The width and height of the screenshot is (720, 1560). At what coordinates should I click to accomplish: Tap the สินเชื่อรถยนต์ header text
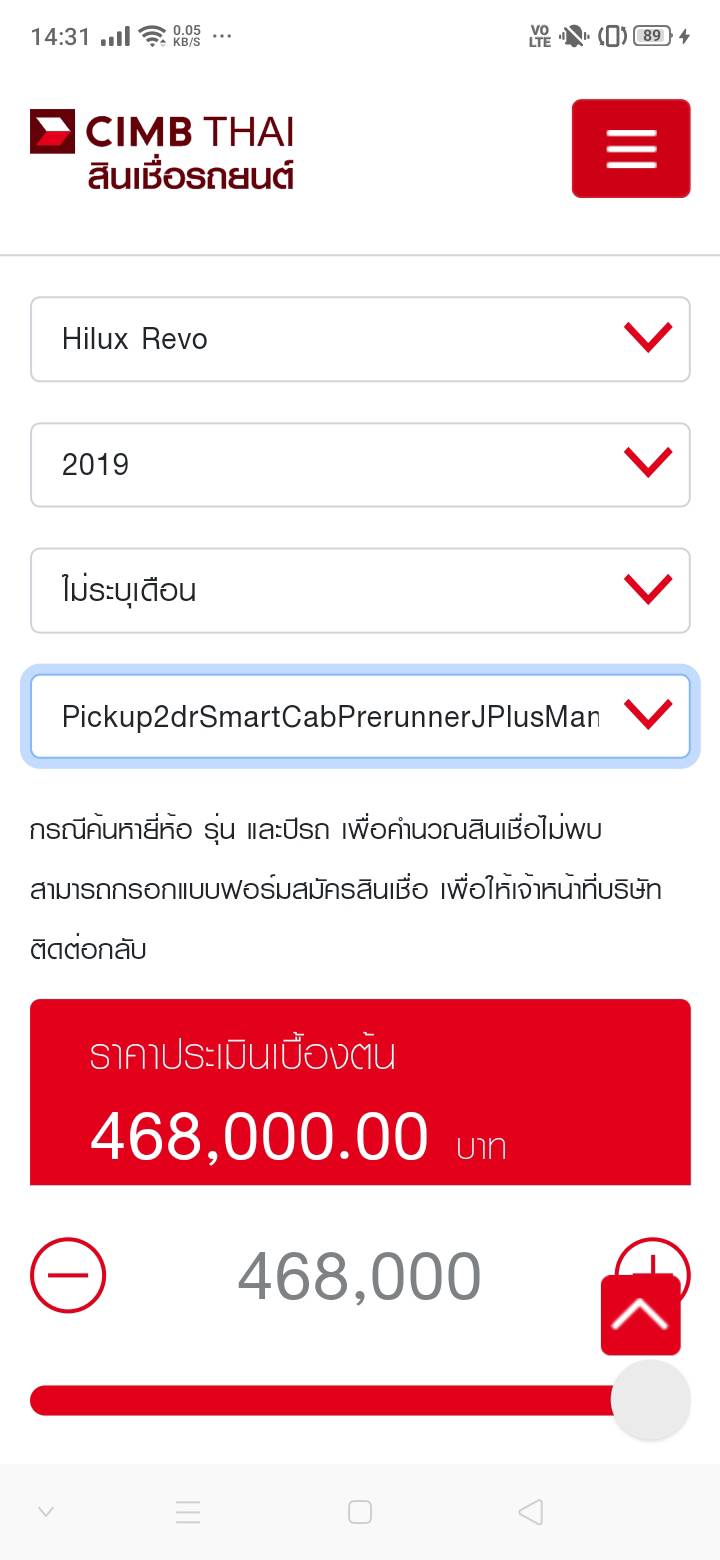point(190,176)
